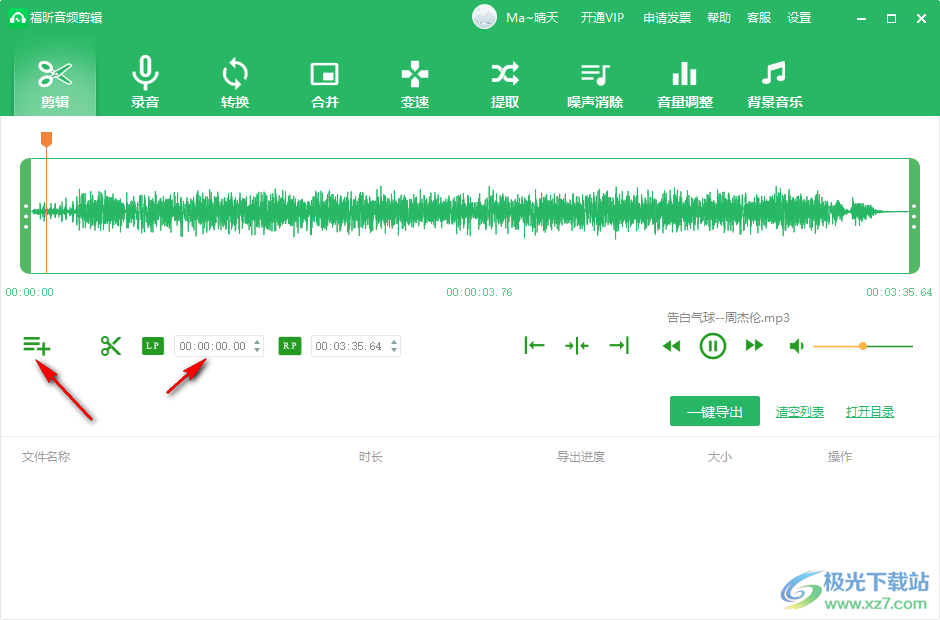Open the 开通VIP menu item
Screen dimensions: 940x620
(x=602, y=18)
